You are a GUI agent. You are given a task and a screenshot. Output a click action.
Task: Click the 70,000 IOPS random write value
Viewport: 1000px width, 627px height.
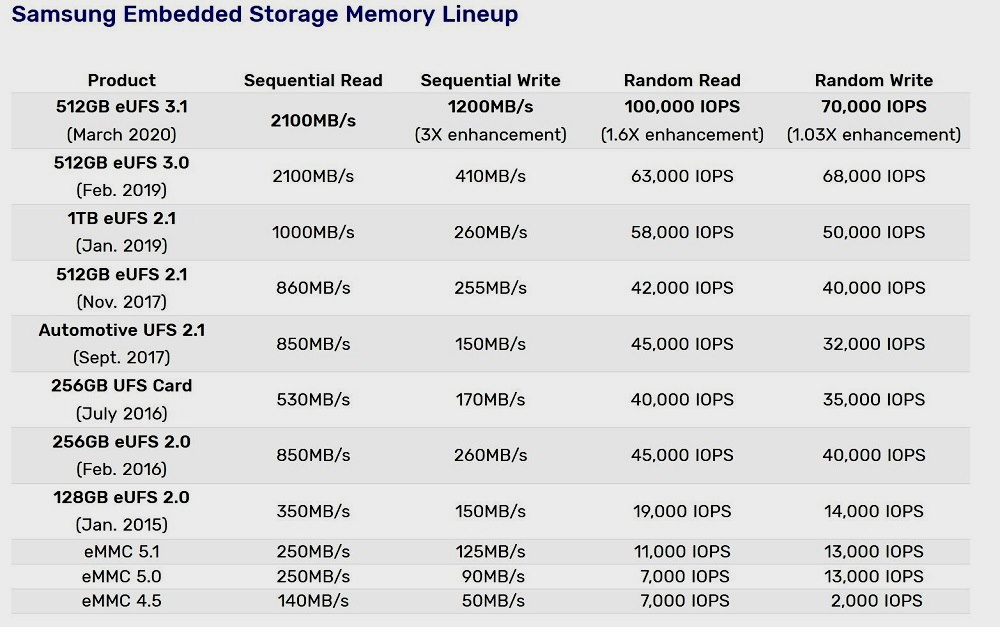pos(873,106)
